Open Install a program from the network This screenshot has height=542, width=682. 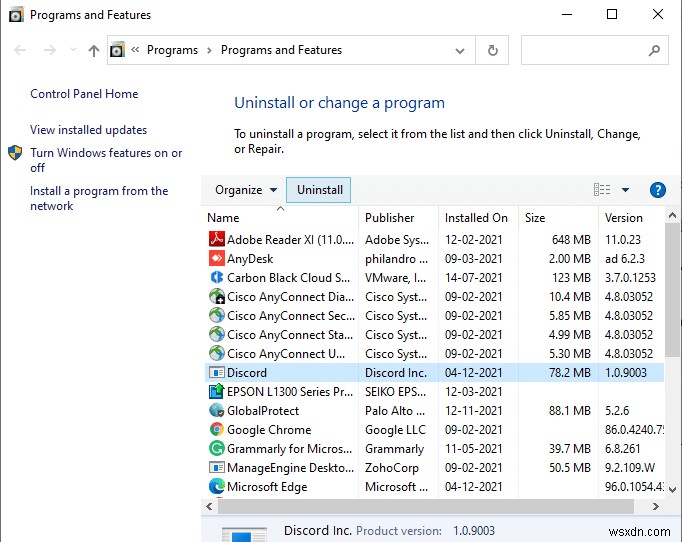click(99, 198)
